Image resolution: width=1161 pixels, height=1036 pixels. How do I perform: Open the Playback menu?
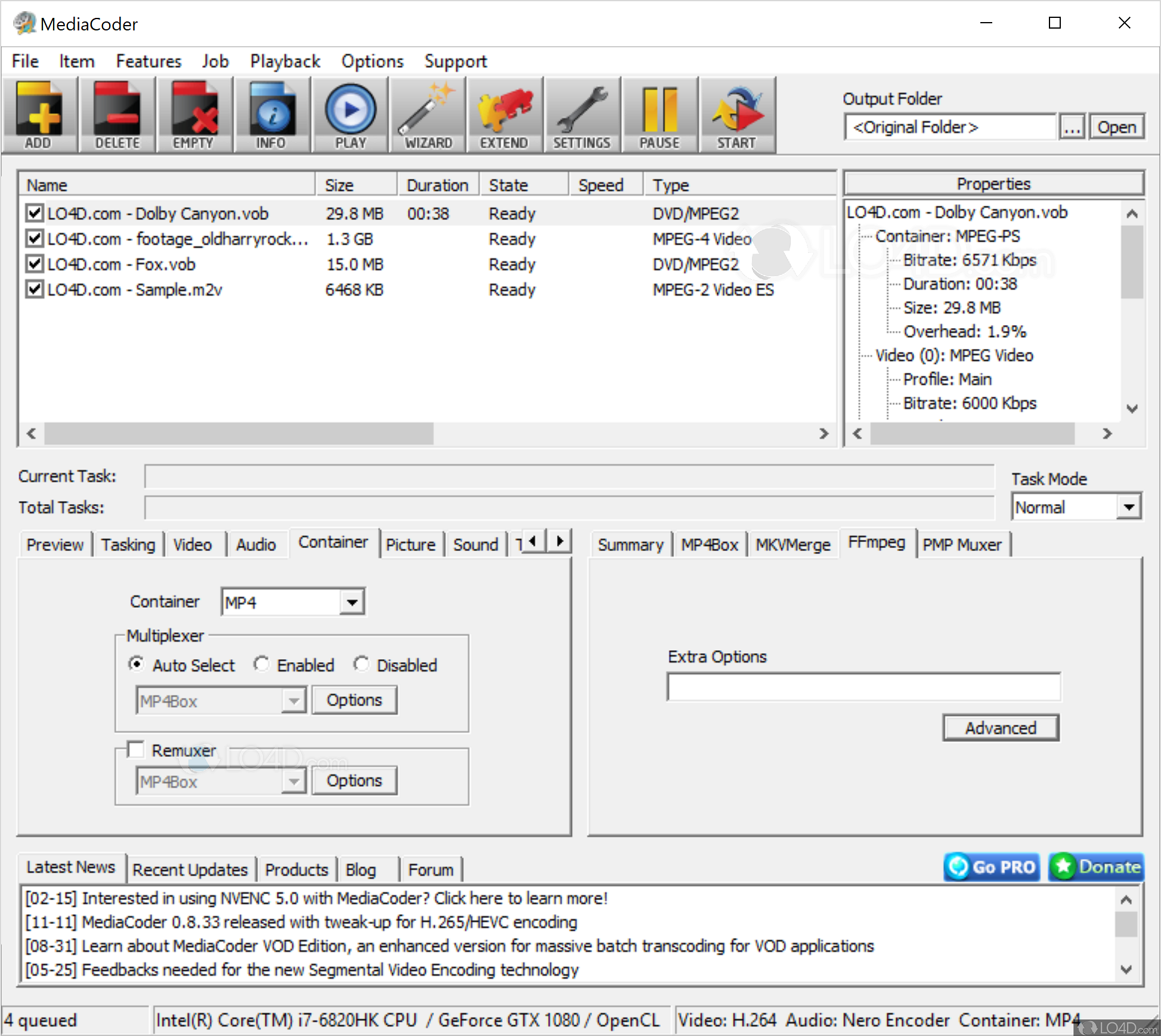point(285,60)
